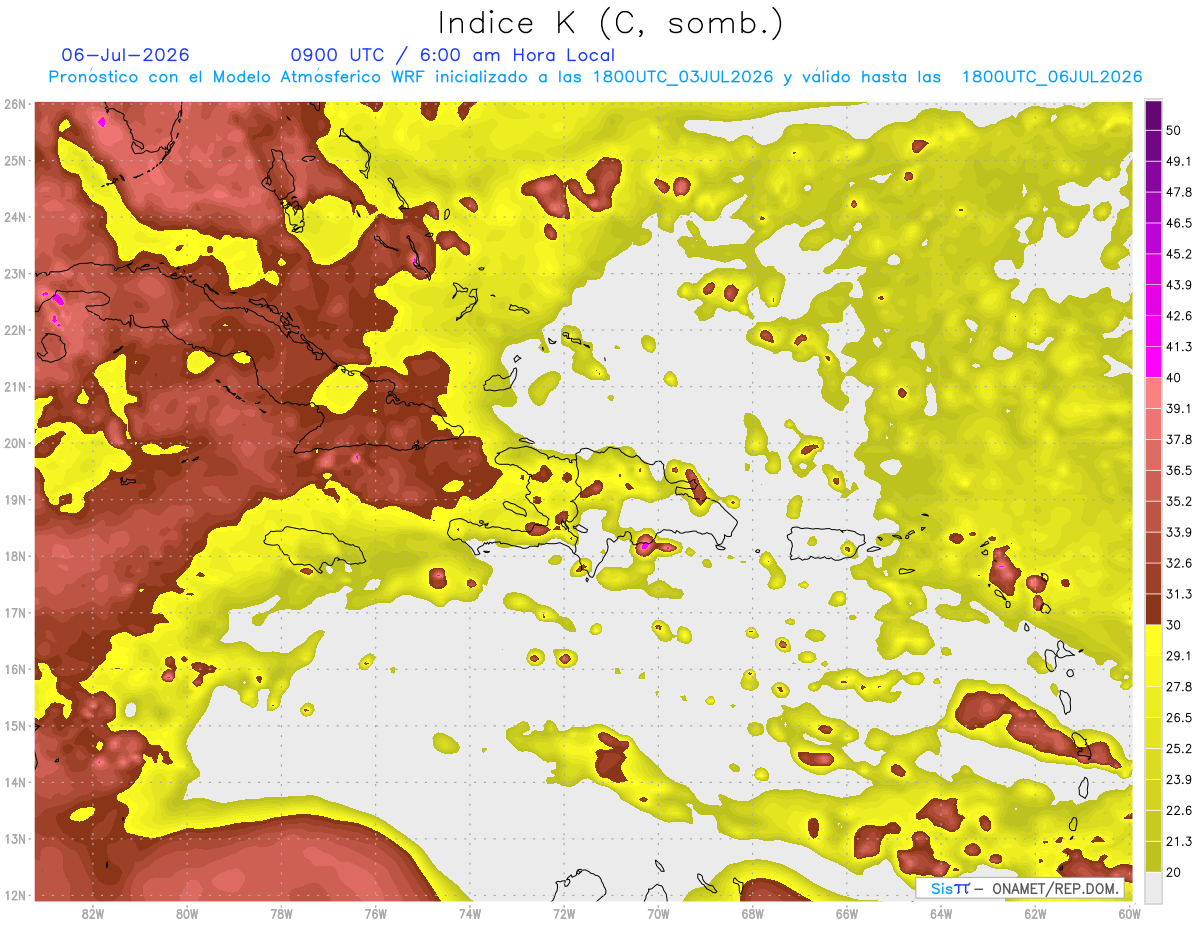Image resolution: width=1200 pixels, height=927 pixels.
Task: Select the 72W longitude axis label
Action: (x=564, y=913)
